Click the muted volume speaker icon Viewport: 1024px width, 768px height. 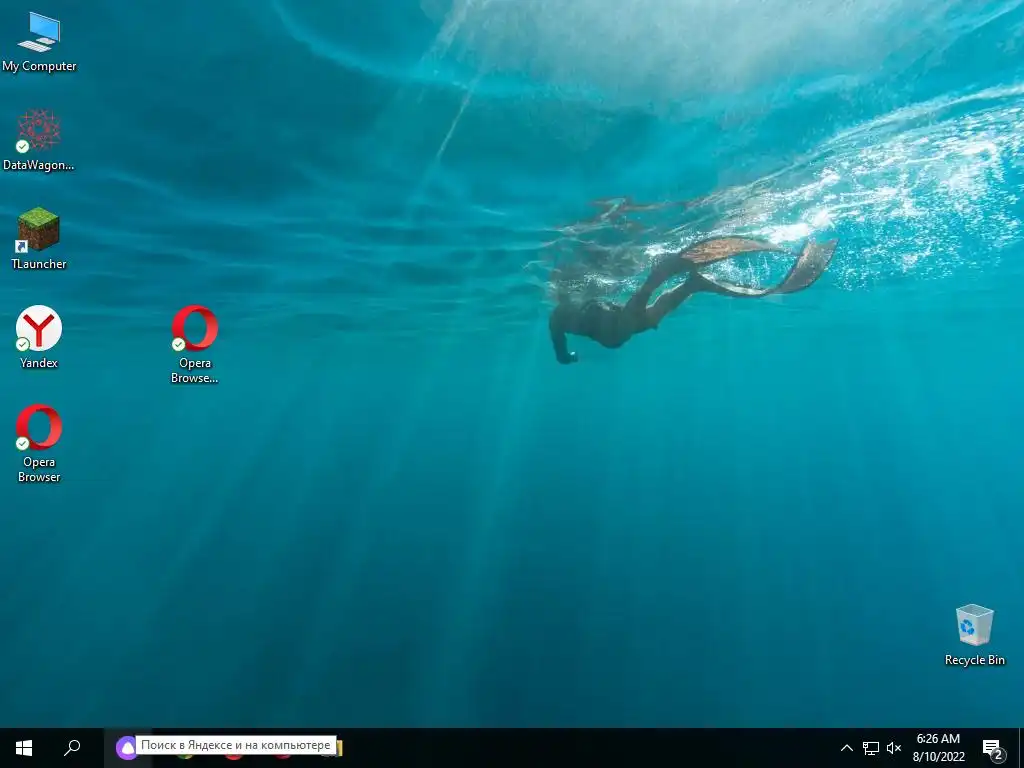click(x=894, y=748)
